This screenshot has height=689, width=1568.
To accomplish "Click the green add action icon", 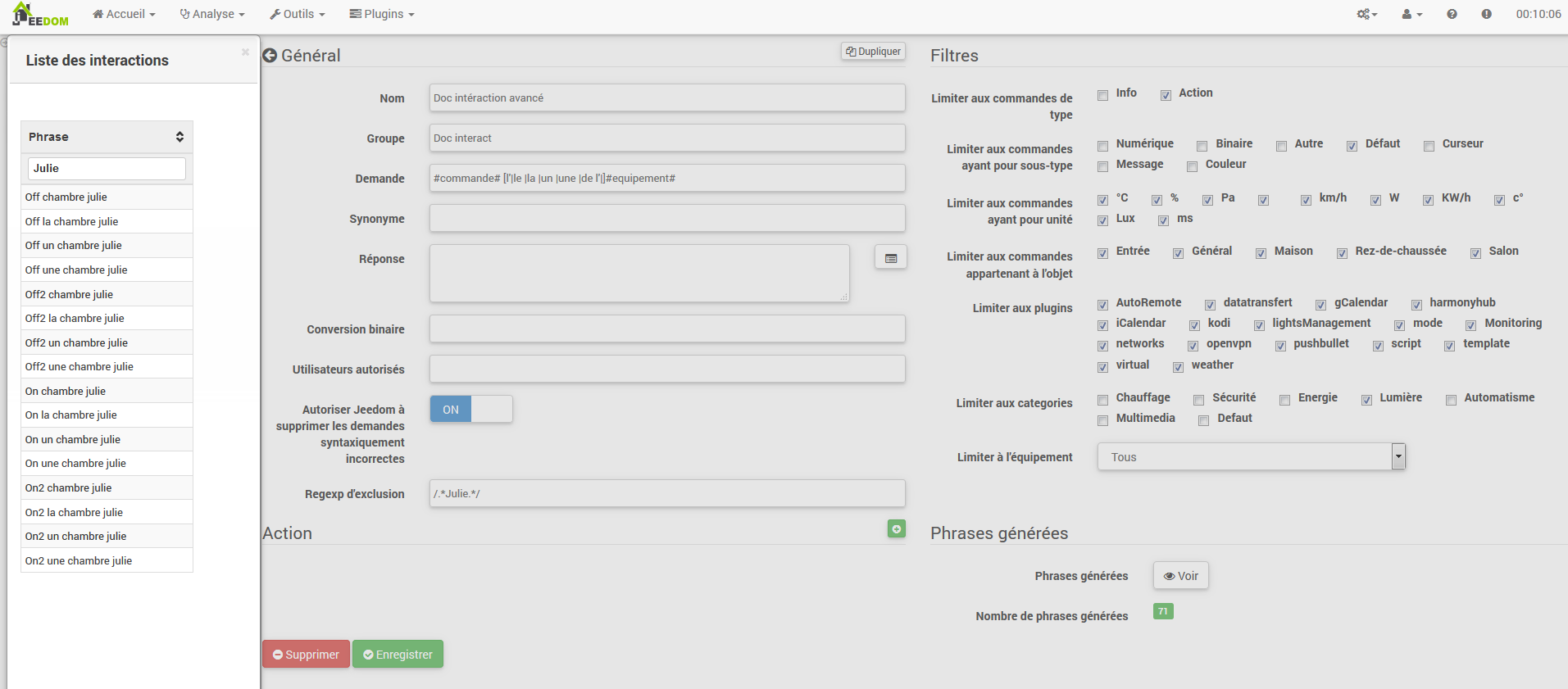I will (896, 529).
